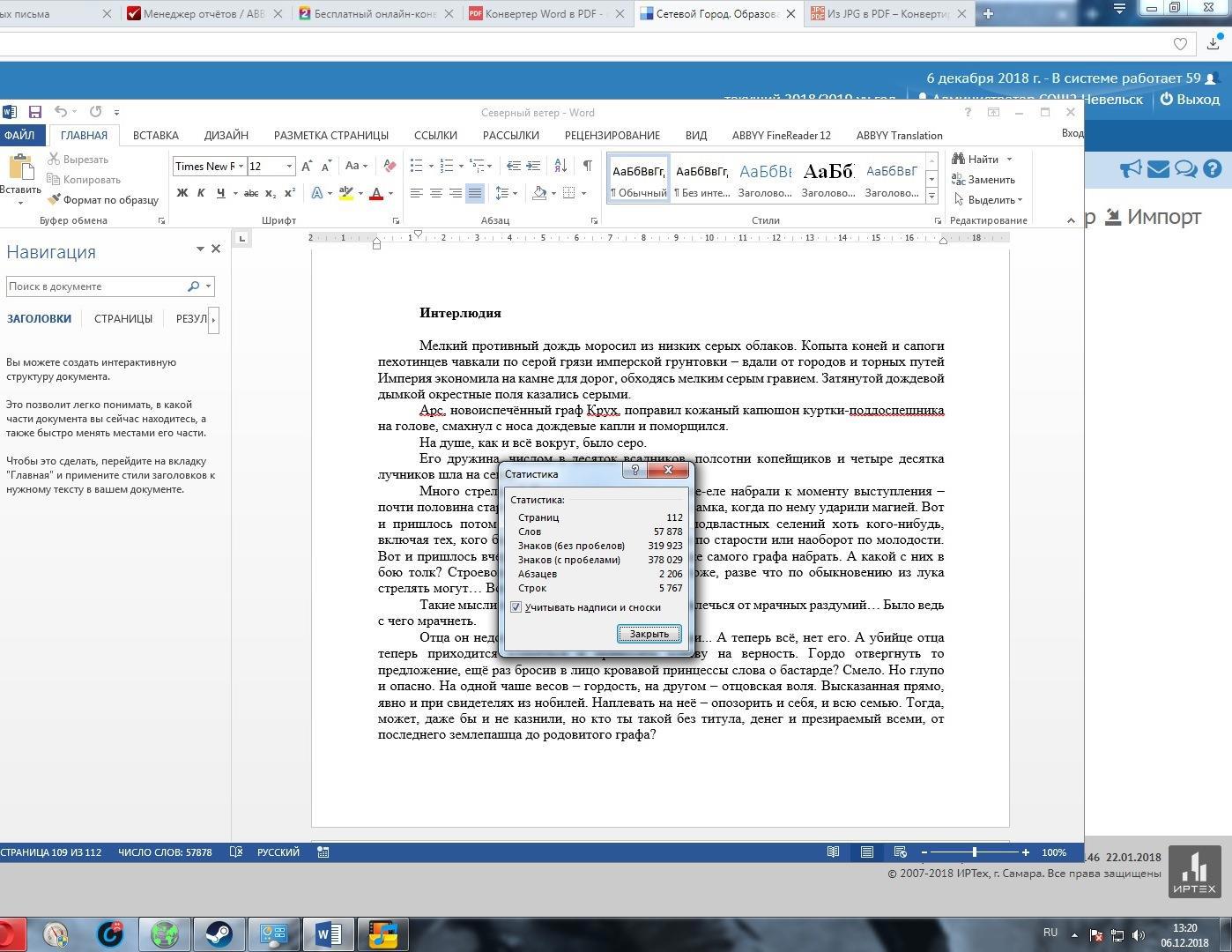1232x952 pixels.
Task: Open the СТРАНИЦЫ tab in Navigation pane
Action: coord(123,318)
